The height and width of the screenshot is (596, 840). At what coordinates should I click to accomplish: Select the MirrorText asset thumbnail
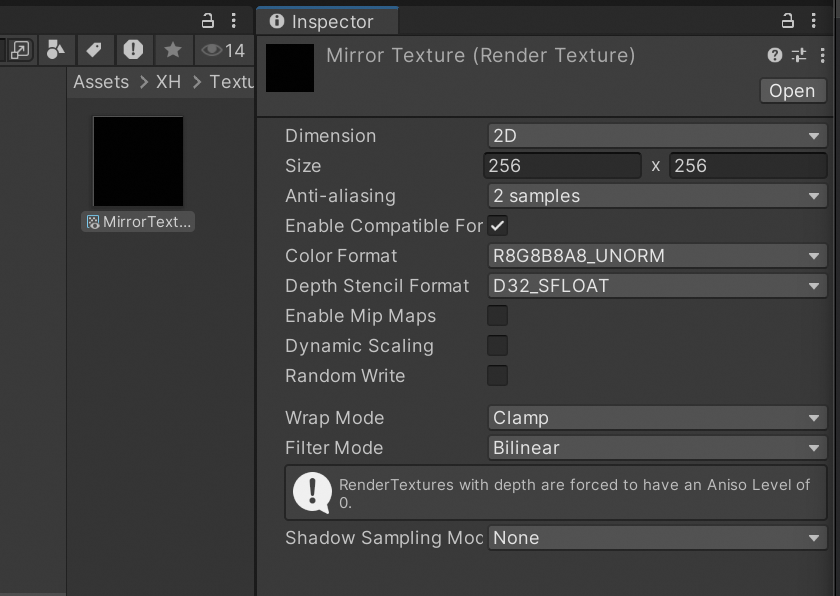tap(138, 161)
